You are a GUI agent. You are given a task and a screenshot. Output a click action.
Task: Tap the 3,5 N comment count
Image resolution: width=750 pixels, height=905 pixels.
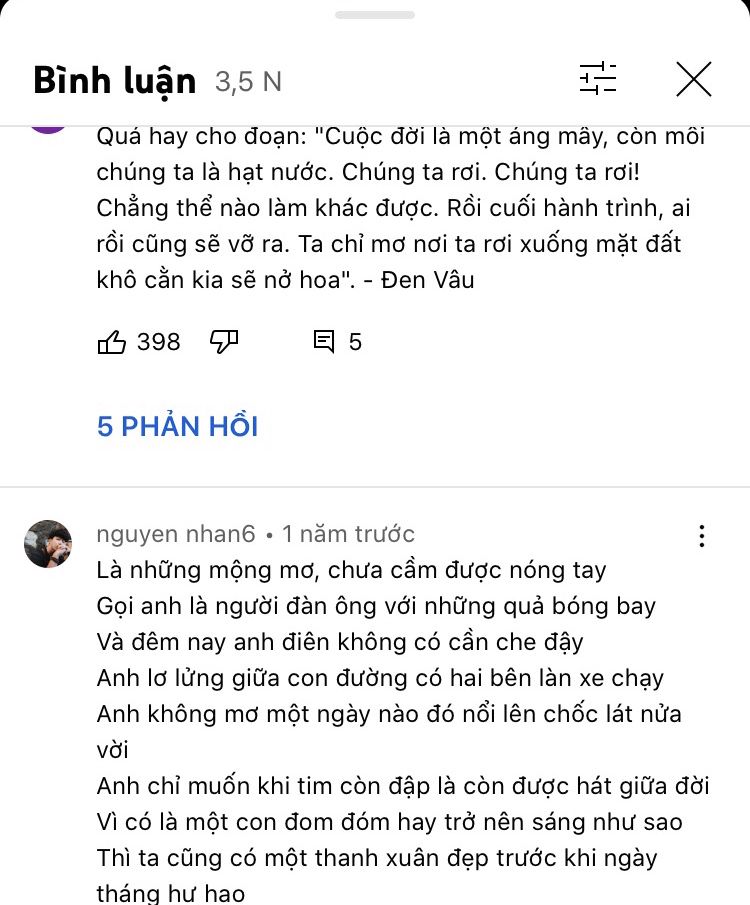tap(248, 82)
